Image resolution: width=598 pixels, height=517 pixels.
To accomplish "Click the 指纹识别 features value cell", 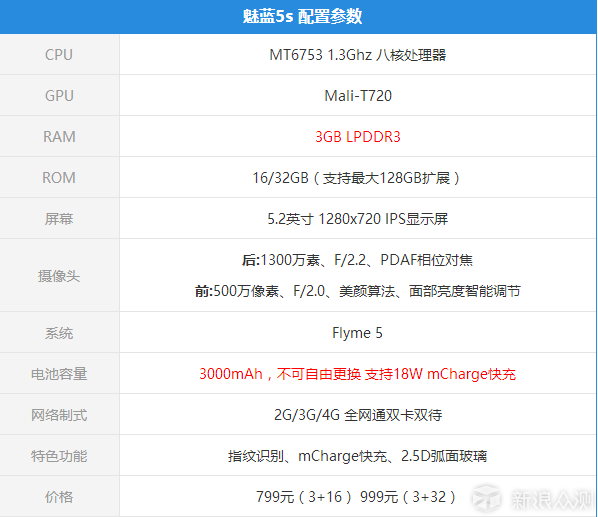I will (x=357, y=456).
